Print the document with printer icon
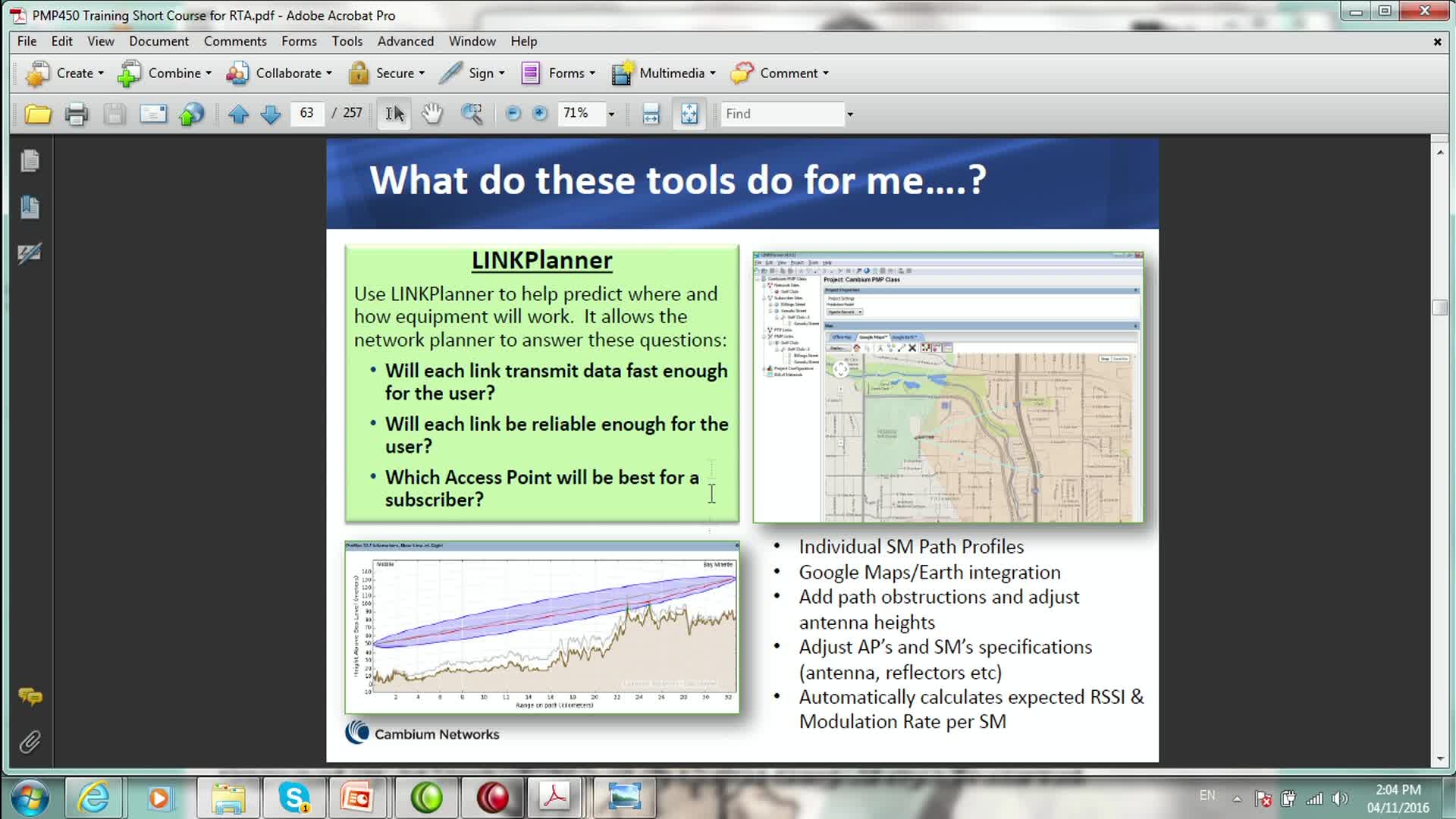The height and width of the screenshot is (819, 1456). click(x=76, y=114)
